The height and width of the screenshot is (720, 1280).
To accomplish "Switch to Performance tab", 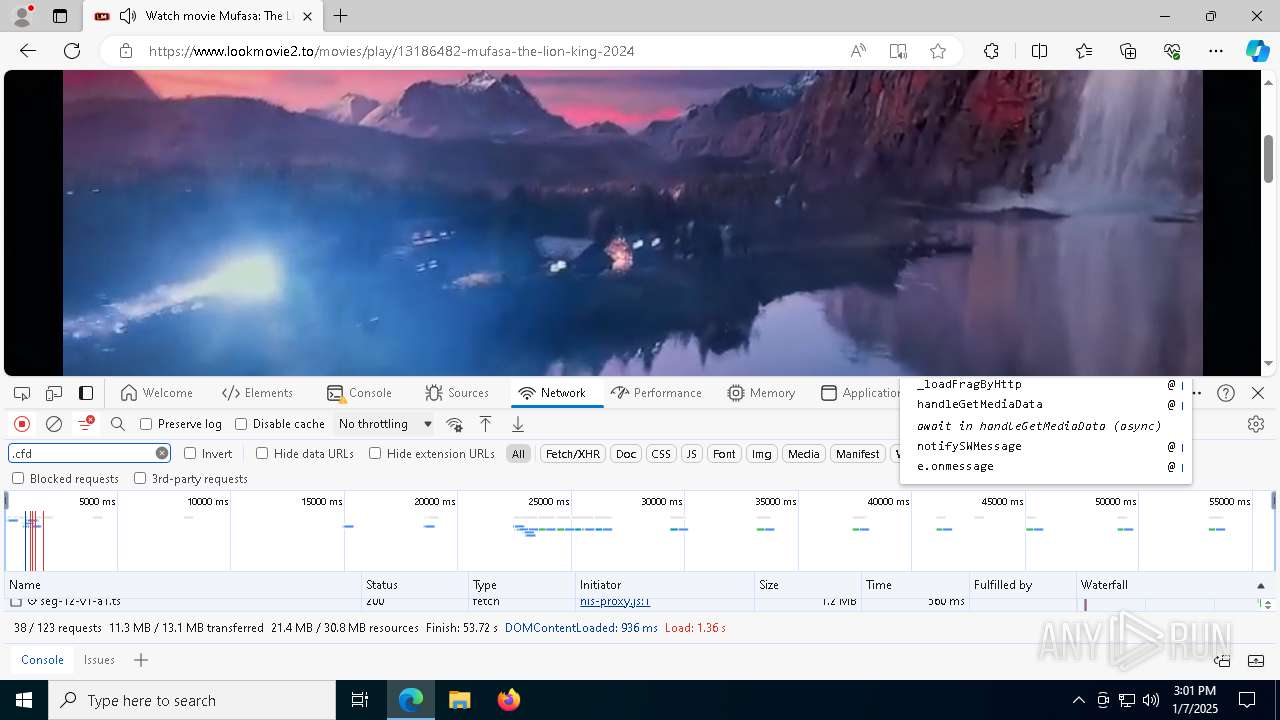I will [x=656, y=393].
